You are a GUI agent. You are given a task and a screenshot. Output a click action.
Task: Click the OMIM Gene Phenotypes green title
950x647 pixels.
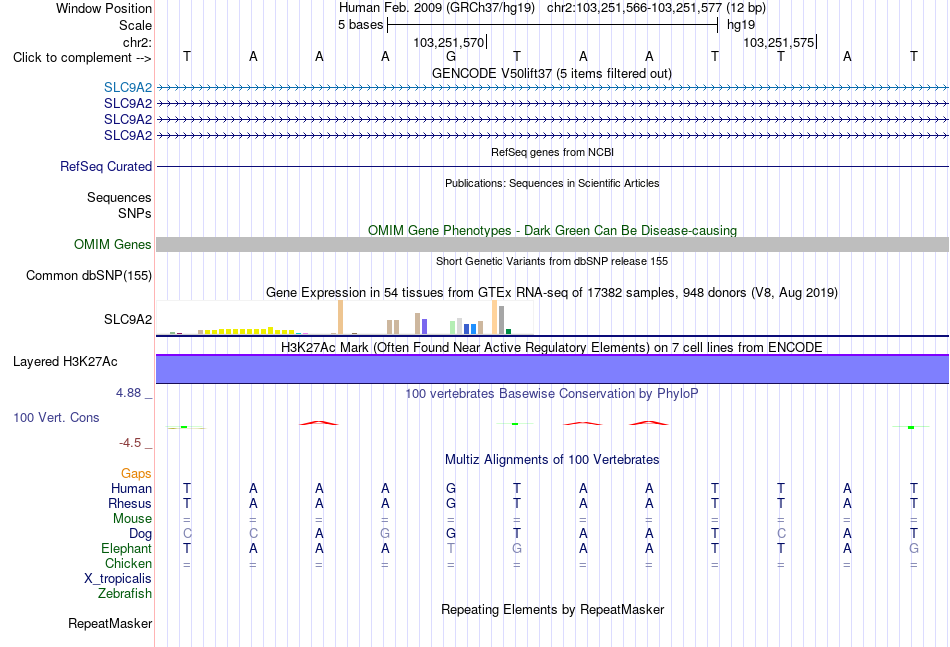[552, 230]
